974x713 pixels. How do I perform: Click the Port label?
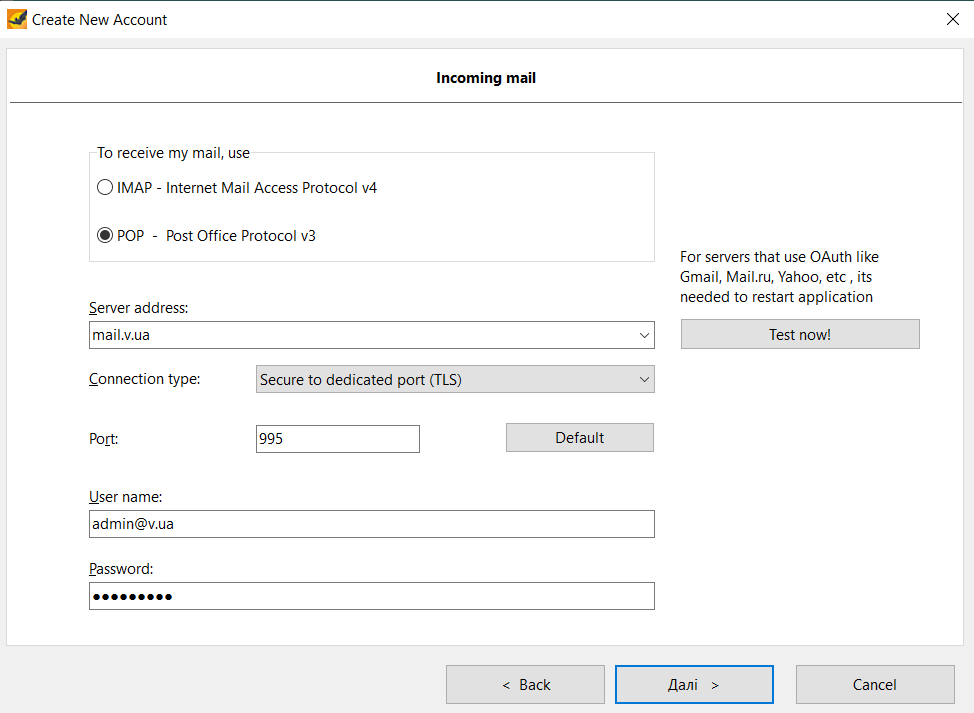click(104, 439)
